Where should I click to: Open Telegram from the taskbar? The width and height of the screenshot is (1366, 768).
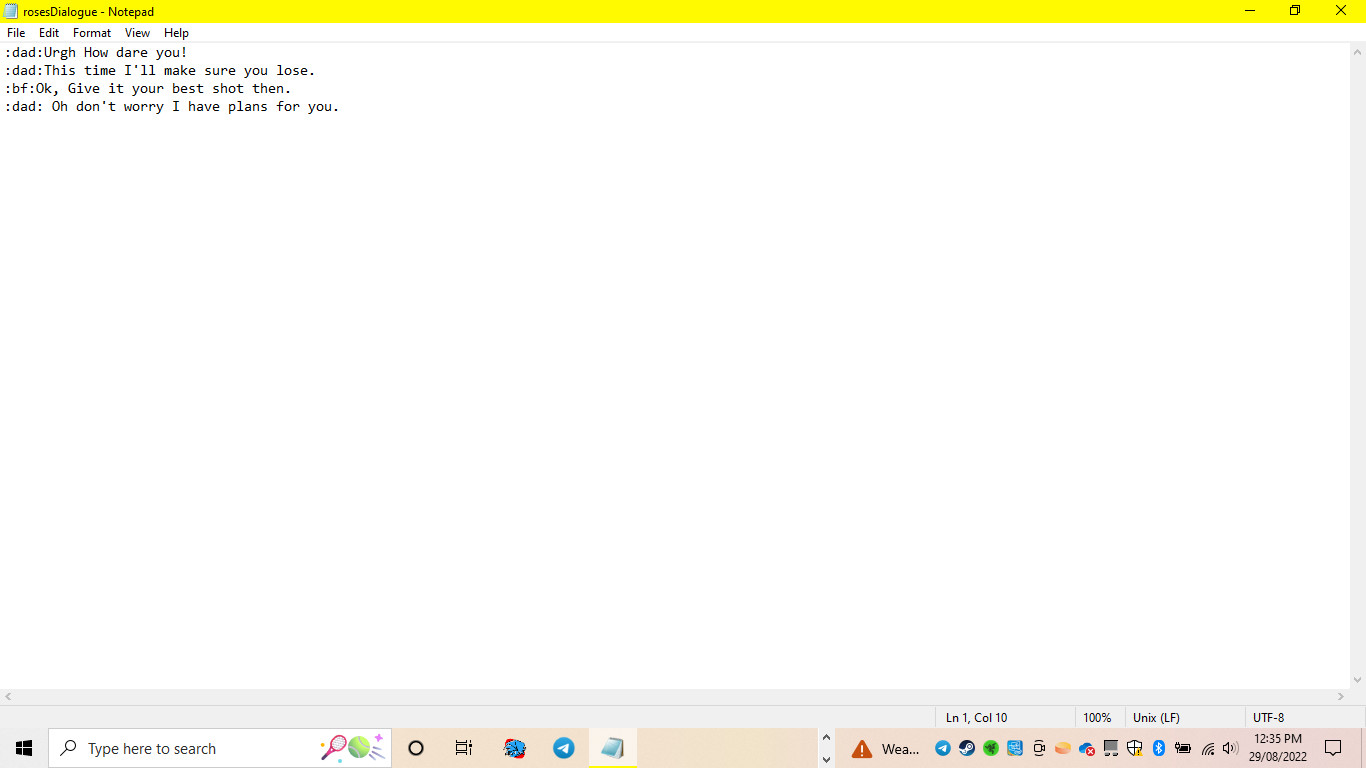pyautogui.click(x=564, y=748)
